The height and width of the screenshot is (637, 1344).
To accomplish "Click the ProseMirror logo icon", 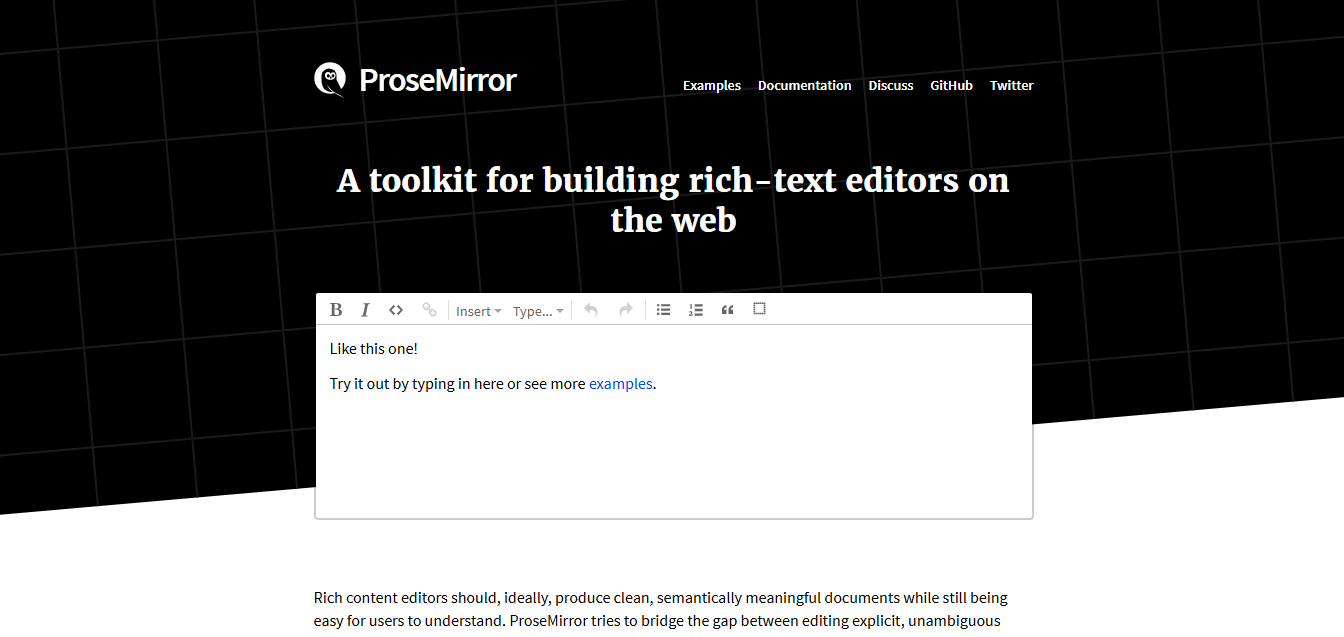I will click(x=330, y=79).
